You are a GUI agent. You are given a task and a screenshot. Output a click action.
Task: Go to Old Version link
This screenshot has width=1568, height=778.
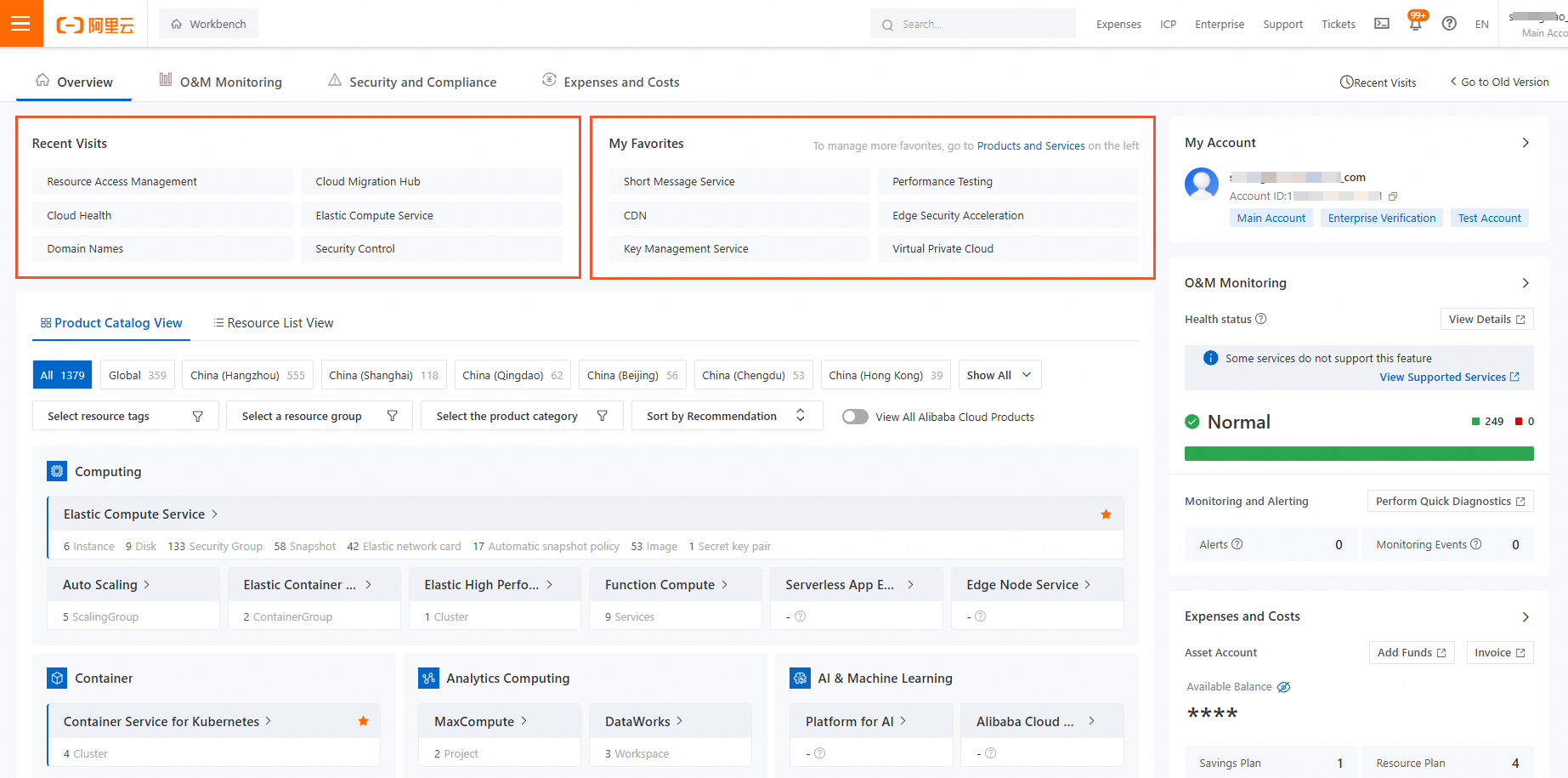point(1499,82)
